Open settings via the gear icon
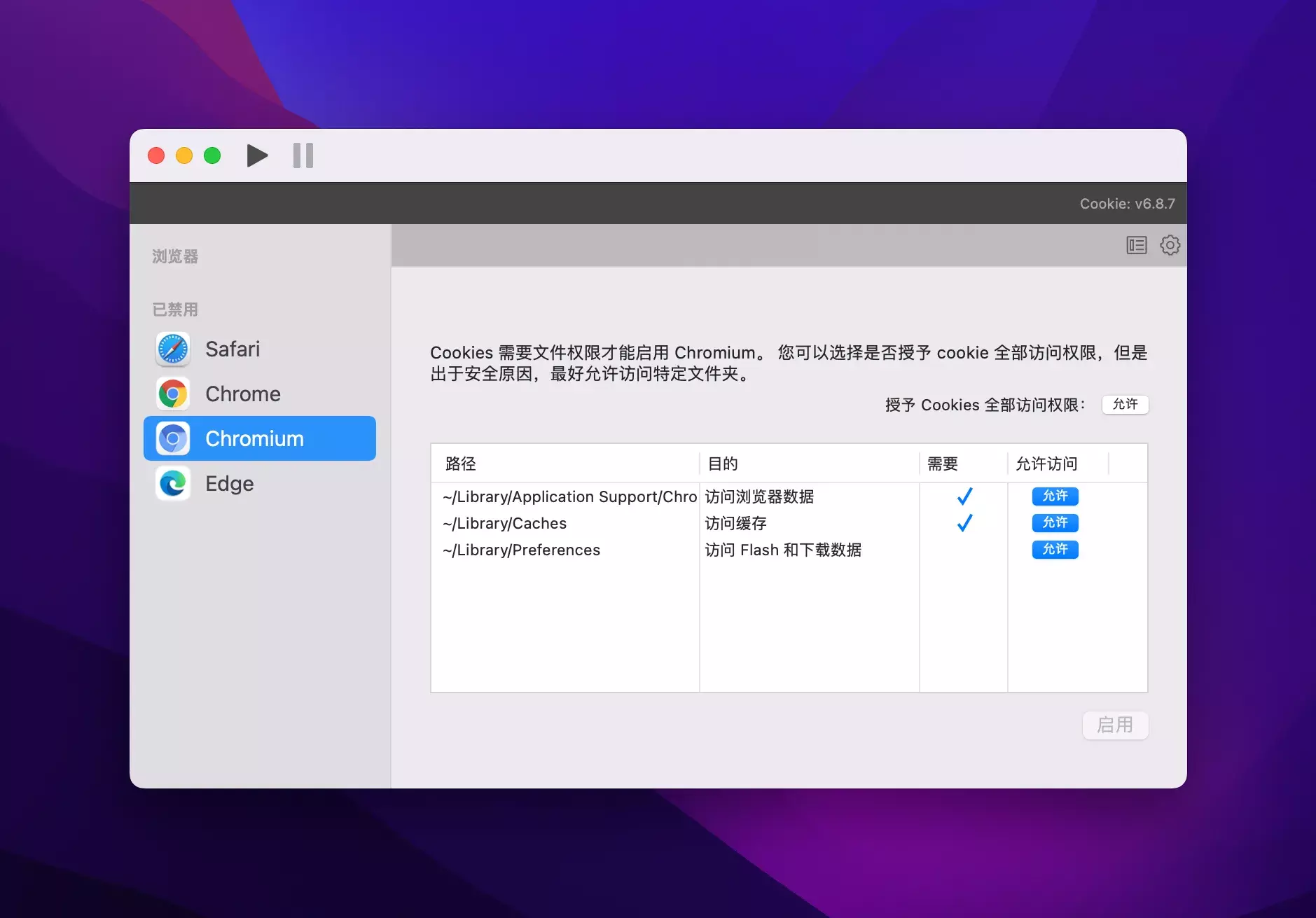Viewport: 1316px width, 918px height. click(x=1170, y=245)
